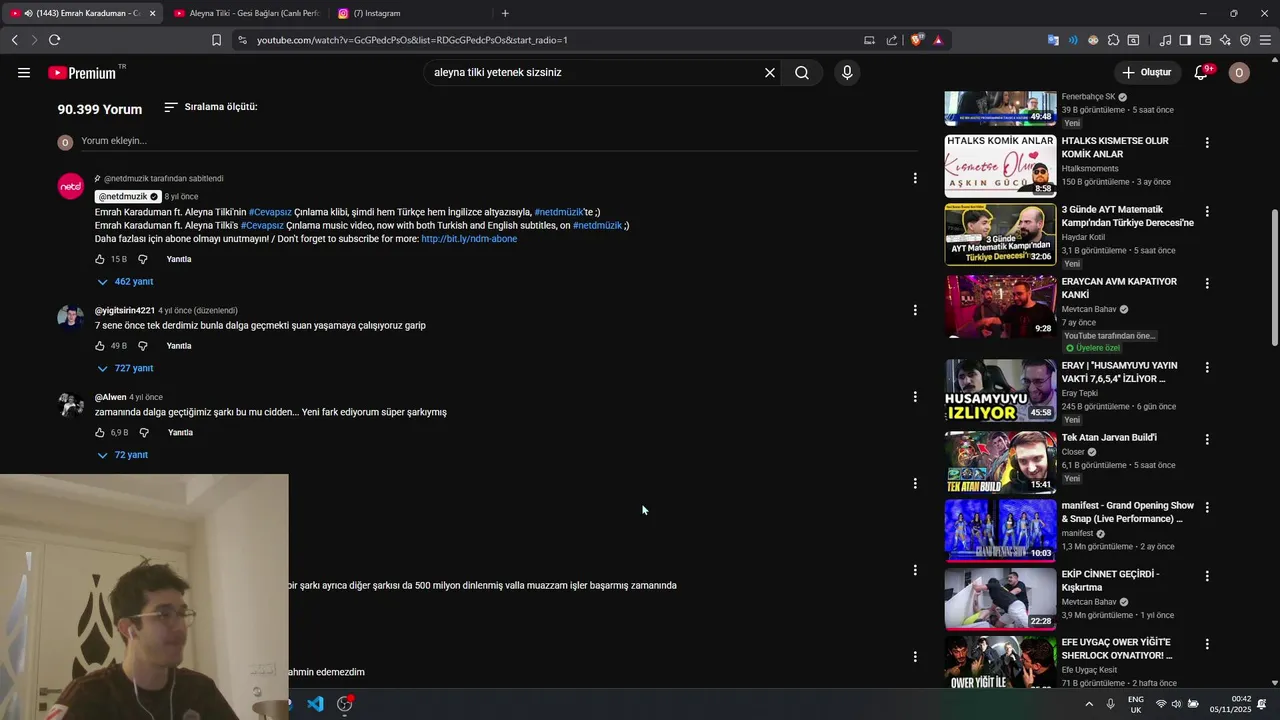Image resolution: width=1280 pixels, height=720 pixels.
Task: Click the magnifier search button
Action: click(x=802, y=72)
